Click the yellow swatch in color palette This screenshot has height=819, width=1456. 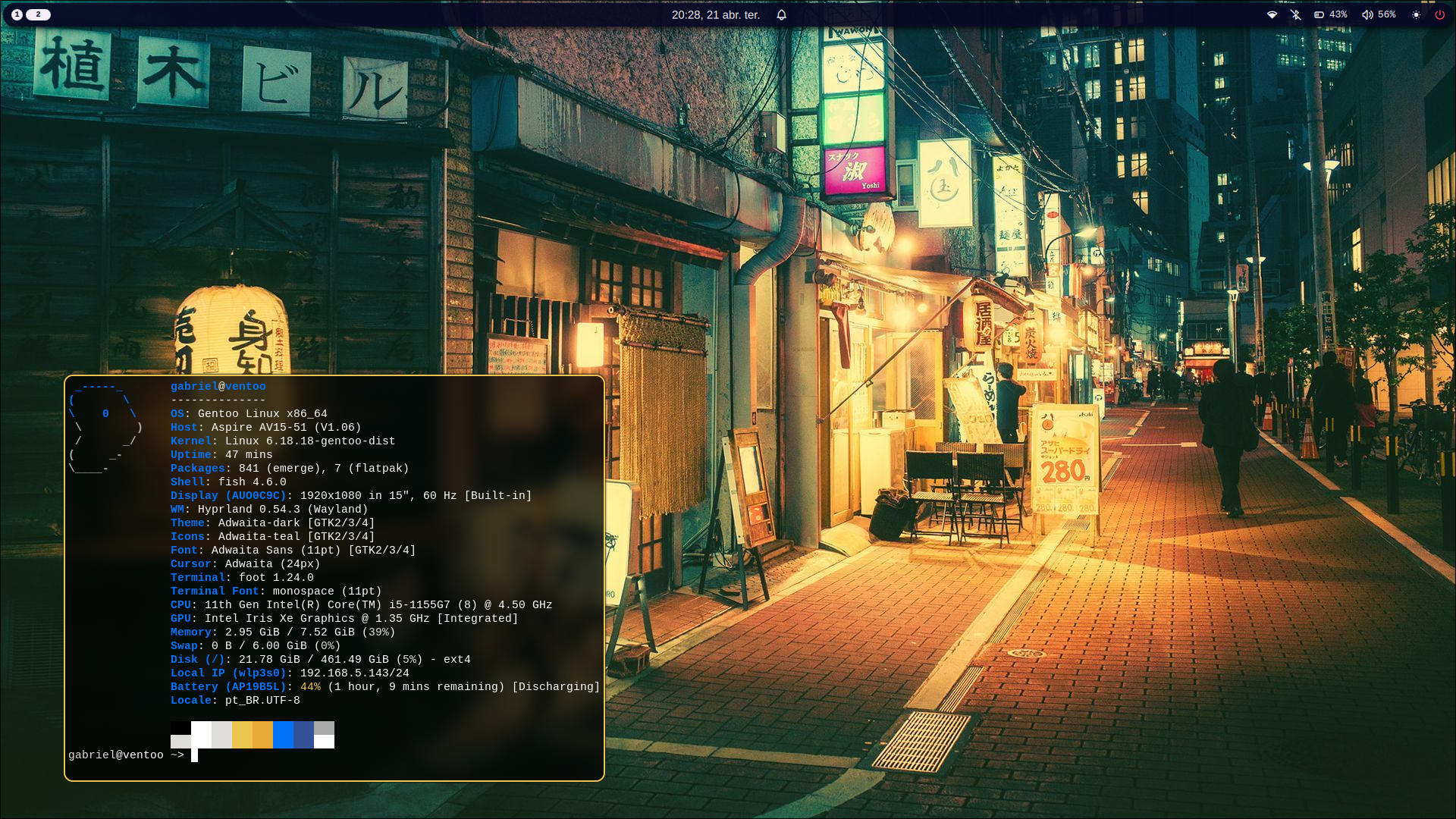click(x=242, y=735)
